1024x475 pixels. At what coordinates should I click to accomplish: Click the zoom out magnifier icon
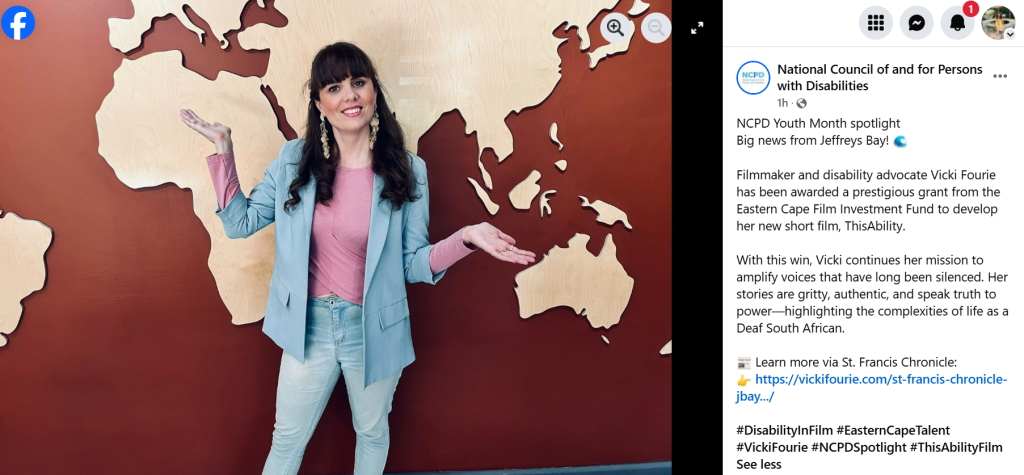click(656, 27)
